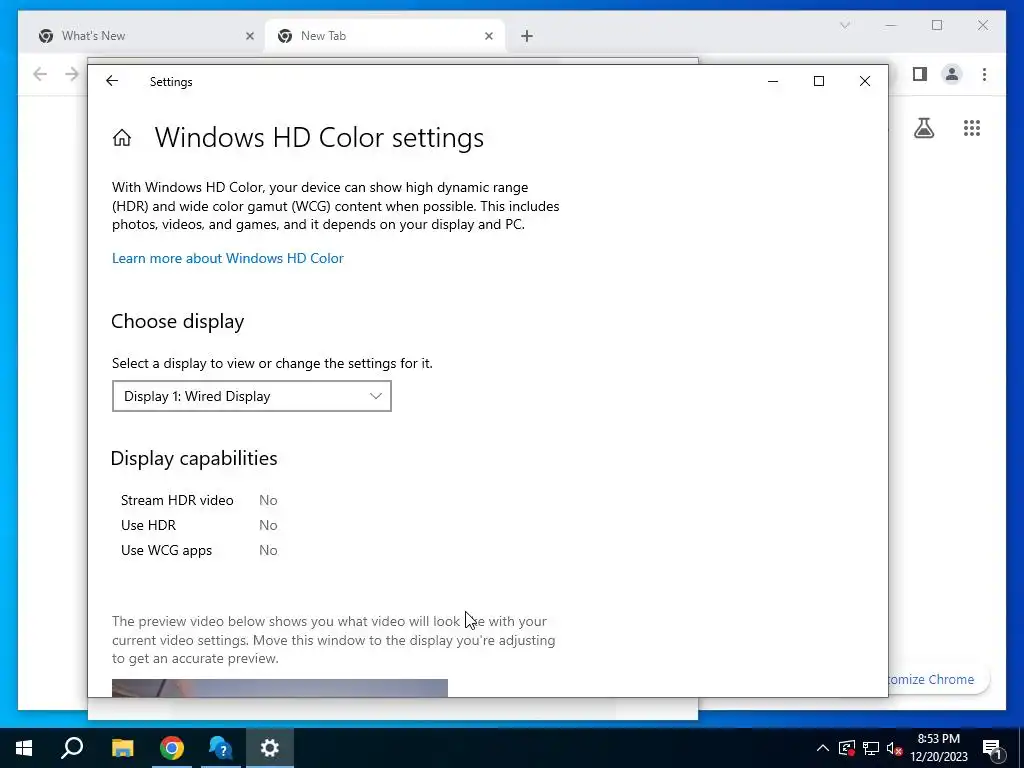Close the What's New tab
The image size is (1024, 768).
[x=249, y=36]
